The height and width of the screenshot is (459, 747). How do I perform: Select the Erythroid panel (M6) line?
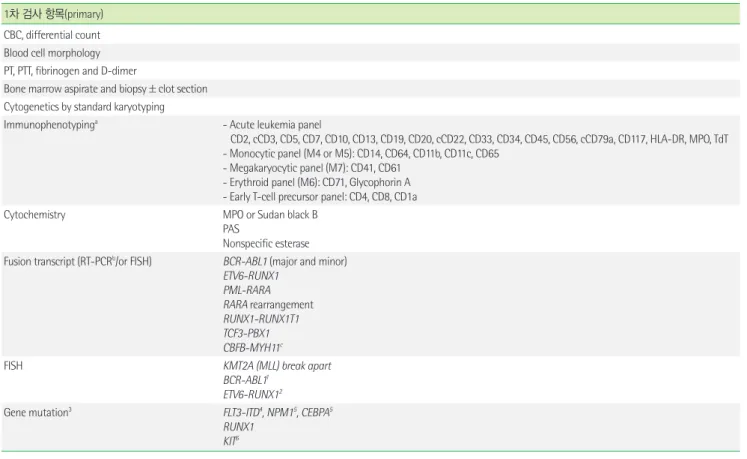317,183
